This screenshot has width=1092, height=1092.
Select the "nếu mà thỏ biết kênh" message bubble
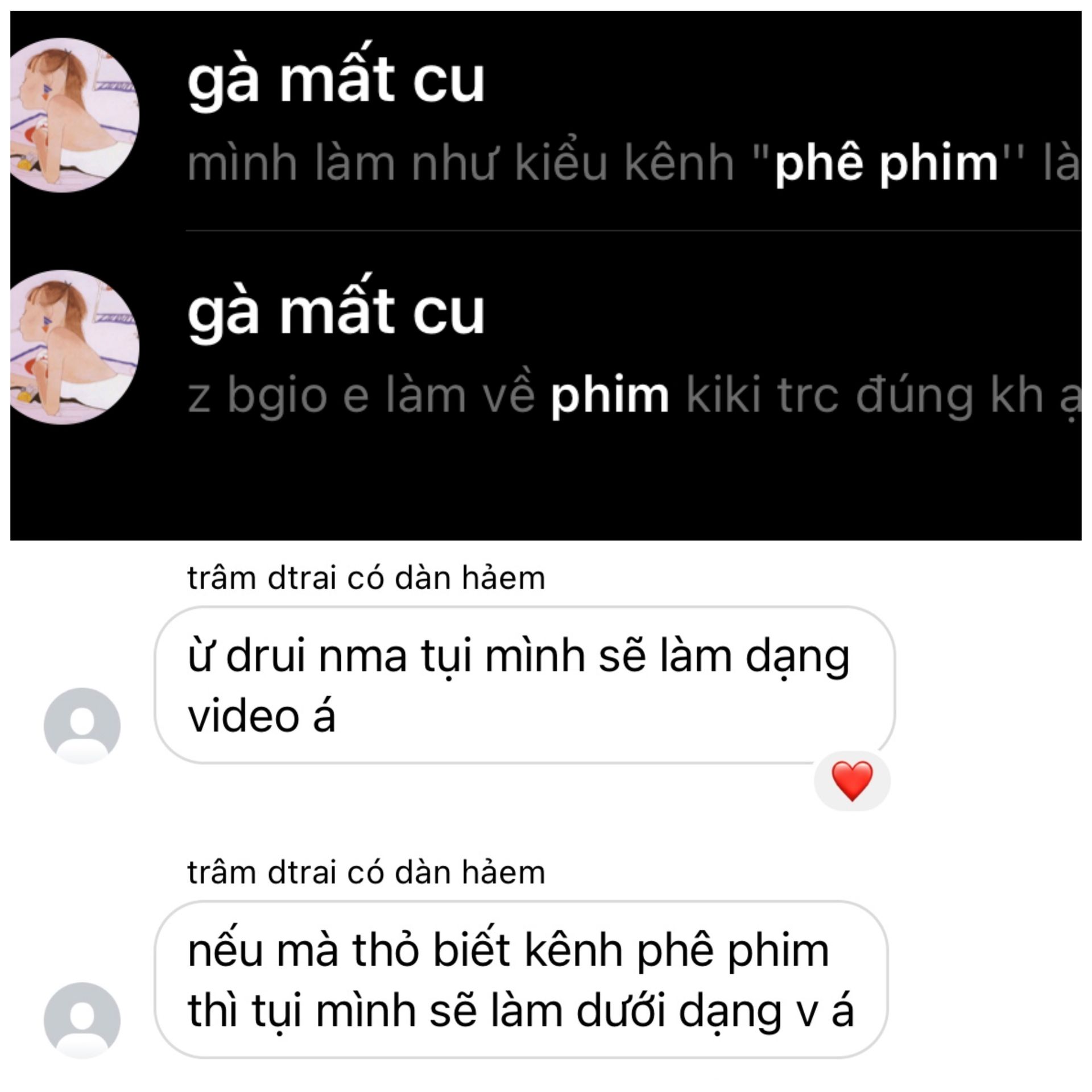pyautogui.click(x=521, y=979)
